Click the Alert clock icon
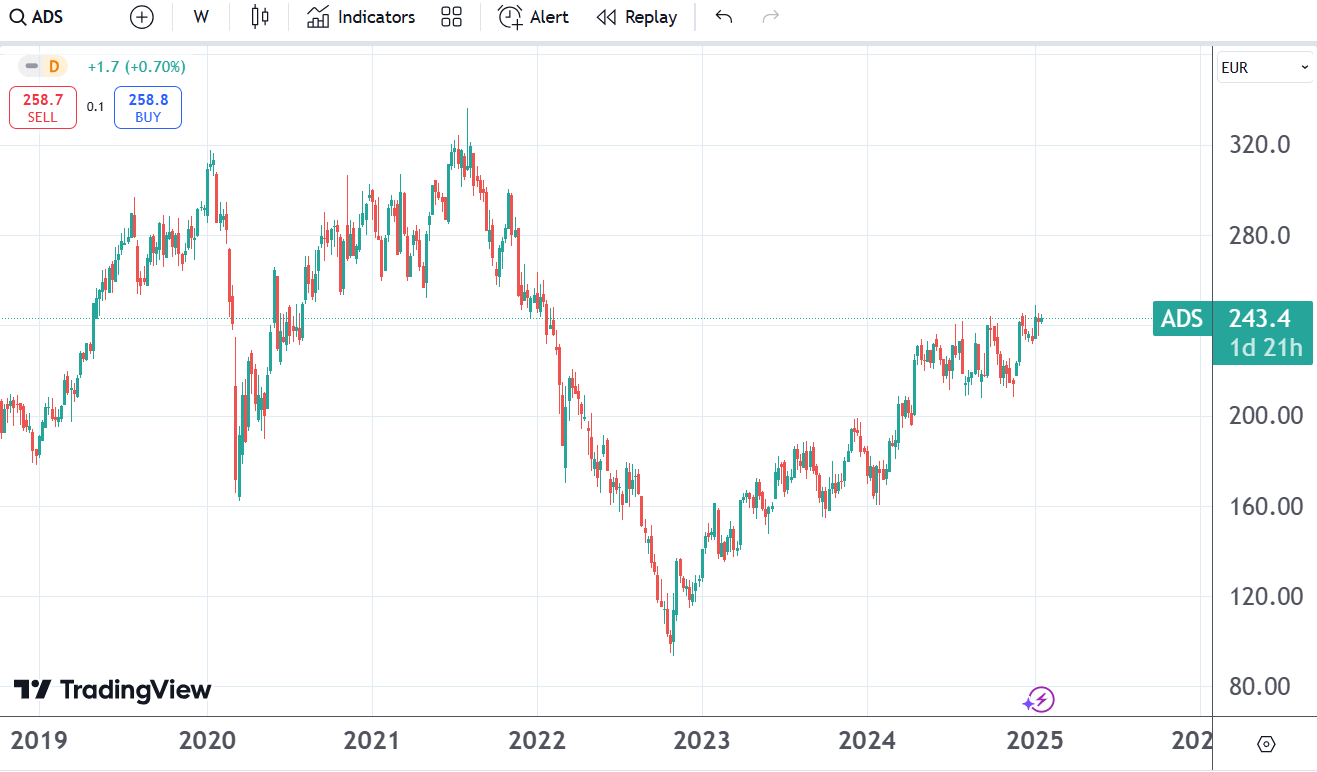This screenshot has height=772, width=1317. pyautogui.click(x=510, y=17)
